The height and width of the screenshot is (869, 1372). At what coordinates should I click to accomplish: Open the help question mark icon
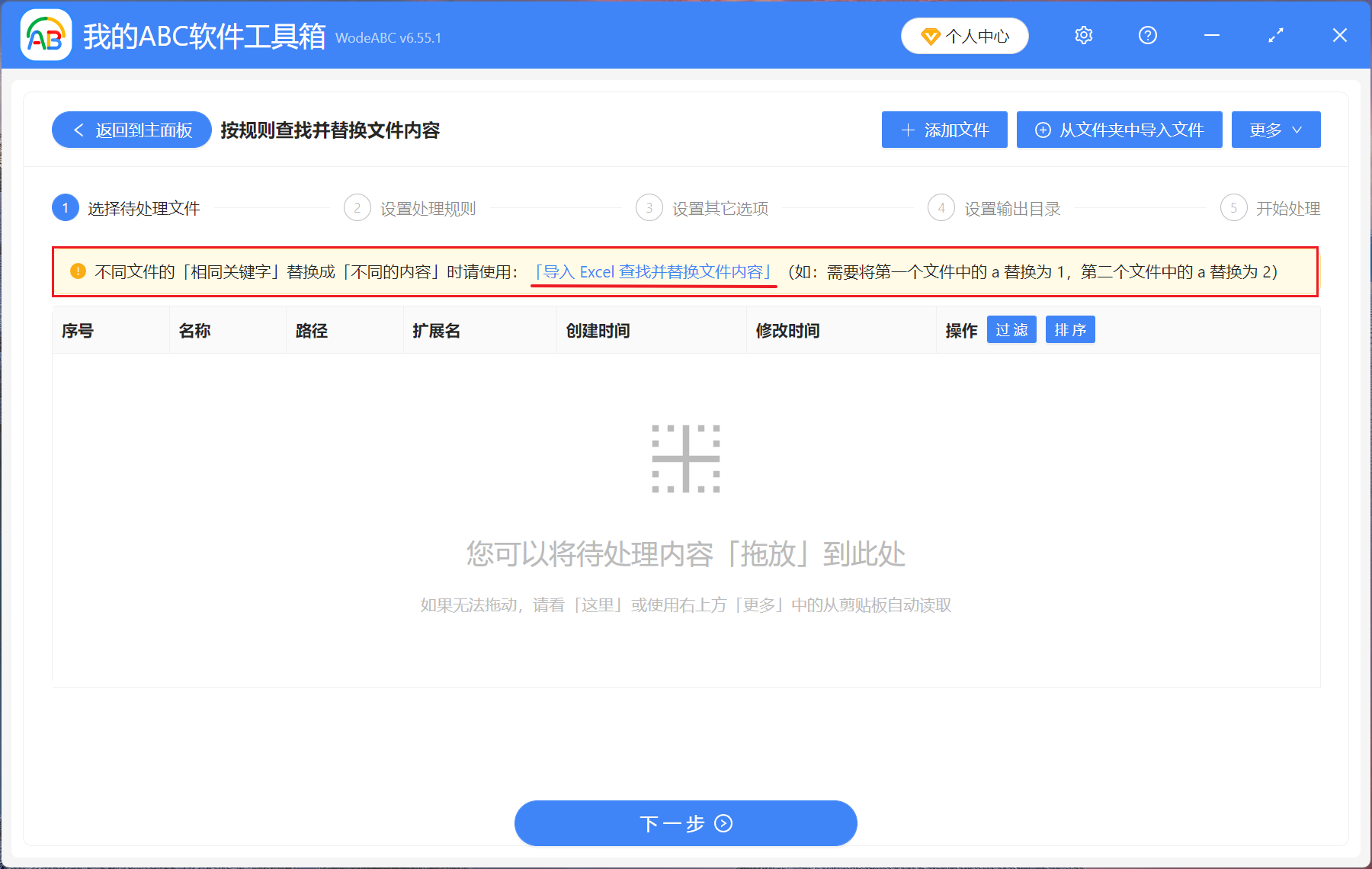[1147, 35]
